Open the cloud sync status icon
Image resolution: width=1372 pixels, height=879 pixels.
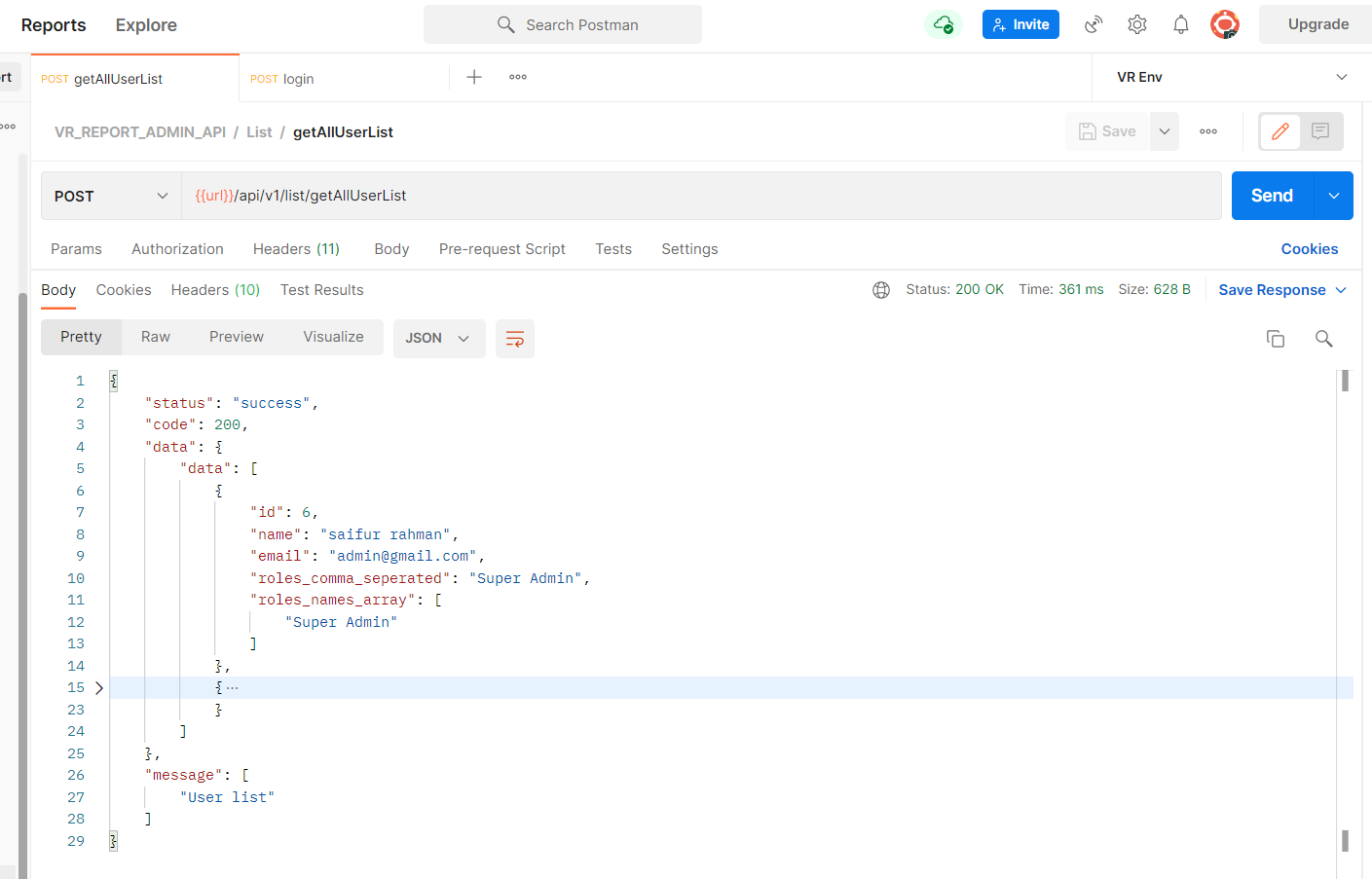click(x=944, y=24)
